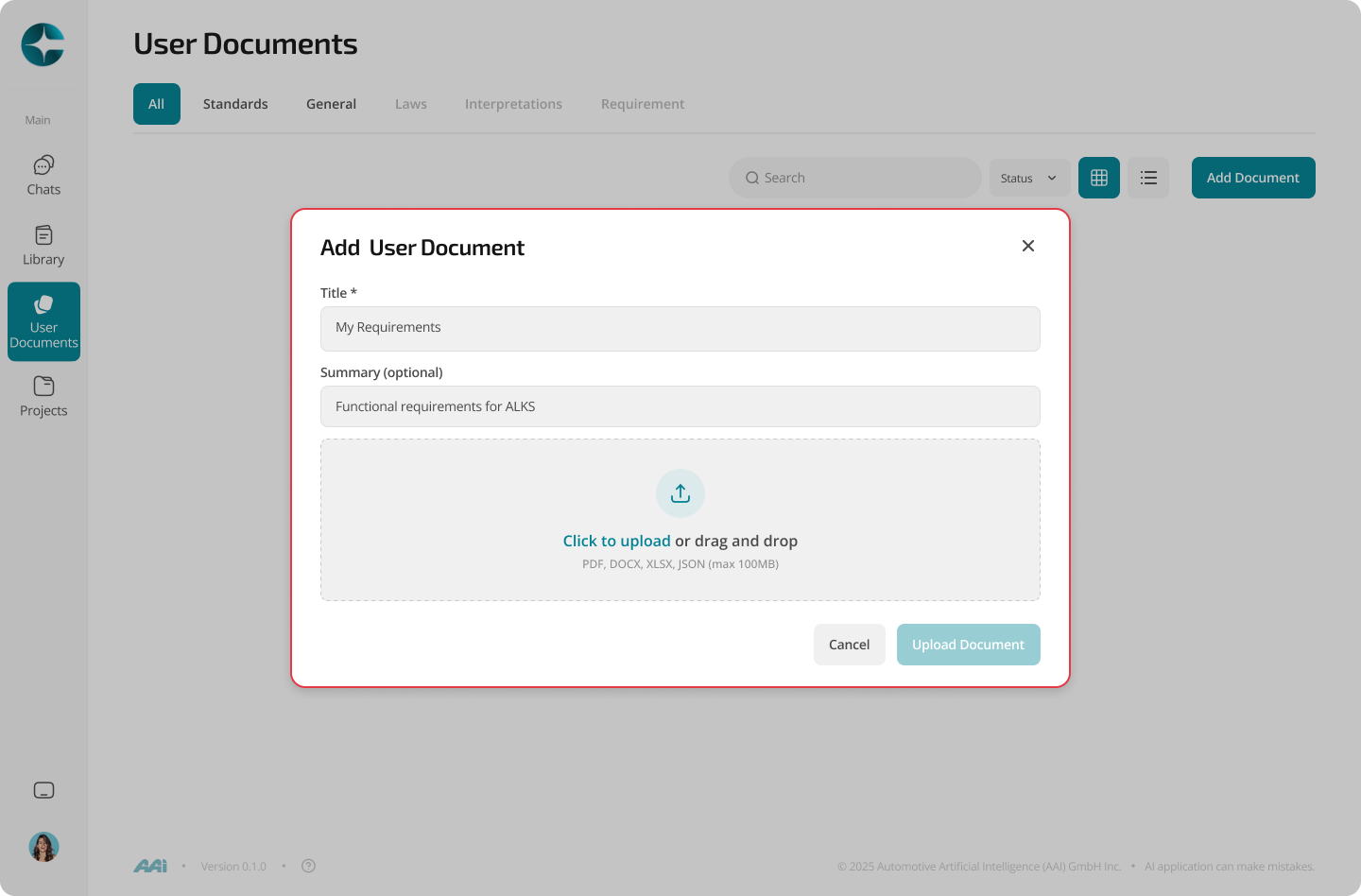Click the panel icon above the avatar
The height and width of the screenshot is (896, 1361).
click(x=43, y=790)
